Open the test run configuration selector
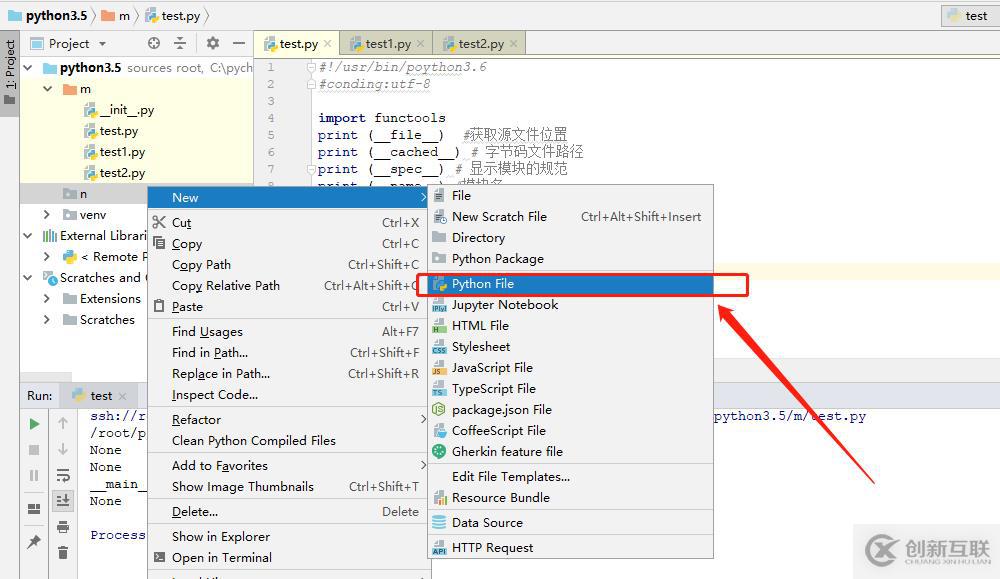 tap(969, 15)
